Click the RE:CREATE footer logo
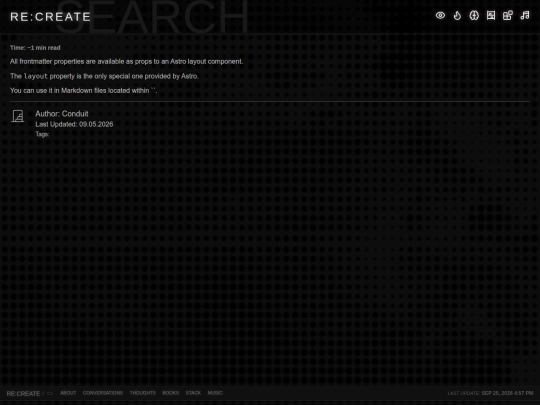Viewport: 540px width, 405px height. click(23, 393)
